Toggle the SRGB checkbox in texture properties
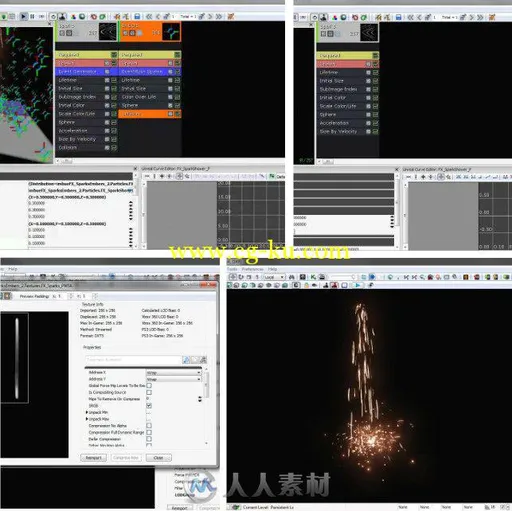 149,406
